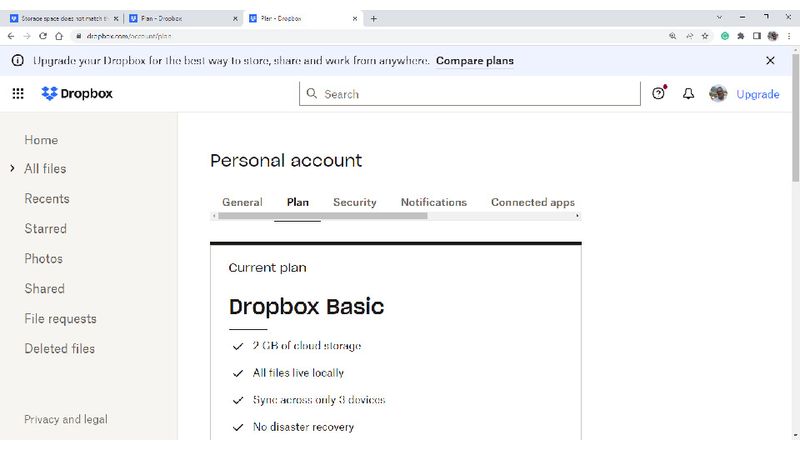
Task: Dismiss the upgrade banner
Action: (770, 61)
